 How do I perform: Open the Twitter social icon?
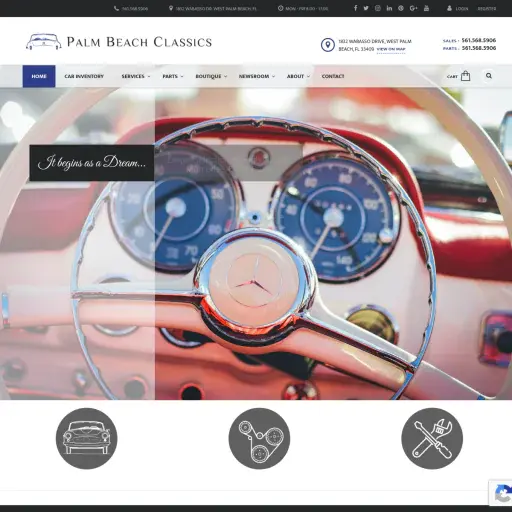pos(366,8)
